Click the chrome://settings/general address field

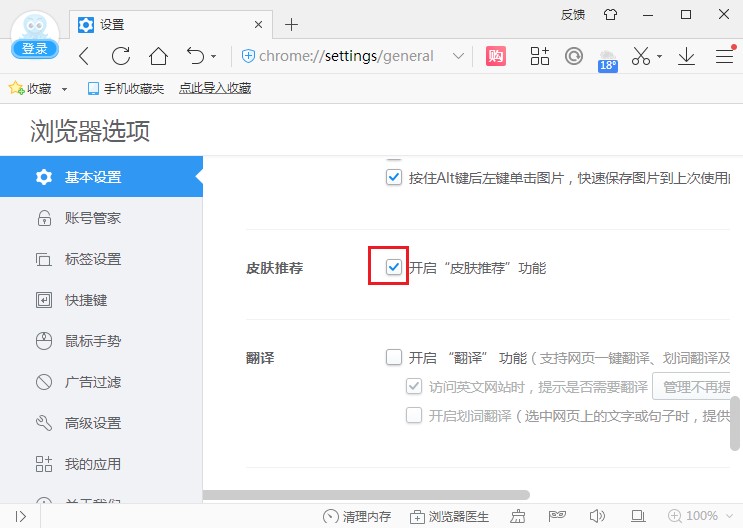(x=346, y=56)
